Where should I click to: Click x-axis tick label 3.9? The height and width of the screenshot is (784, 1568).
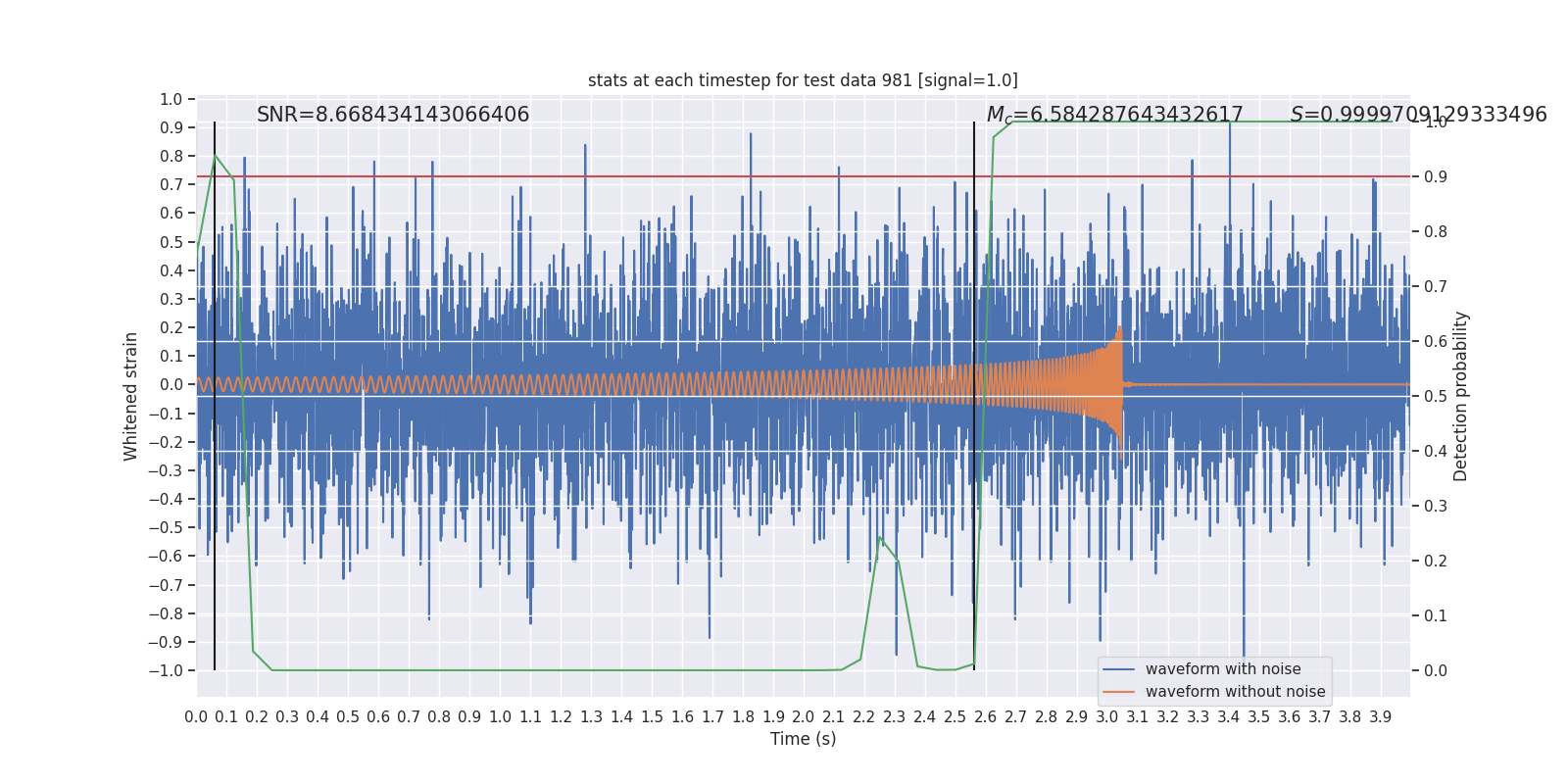tap(1381, 717)
